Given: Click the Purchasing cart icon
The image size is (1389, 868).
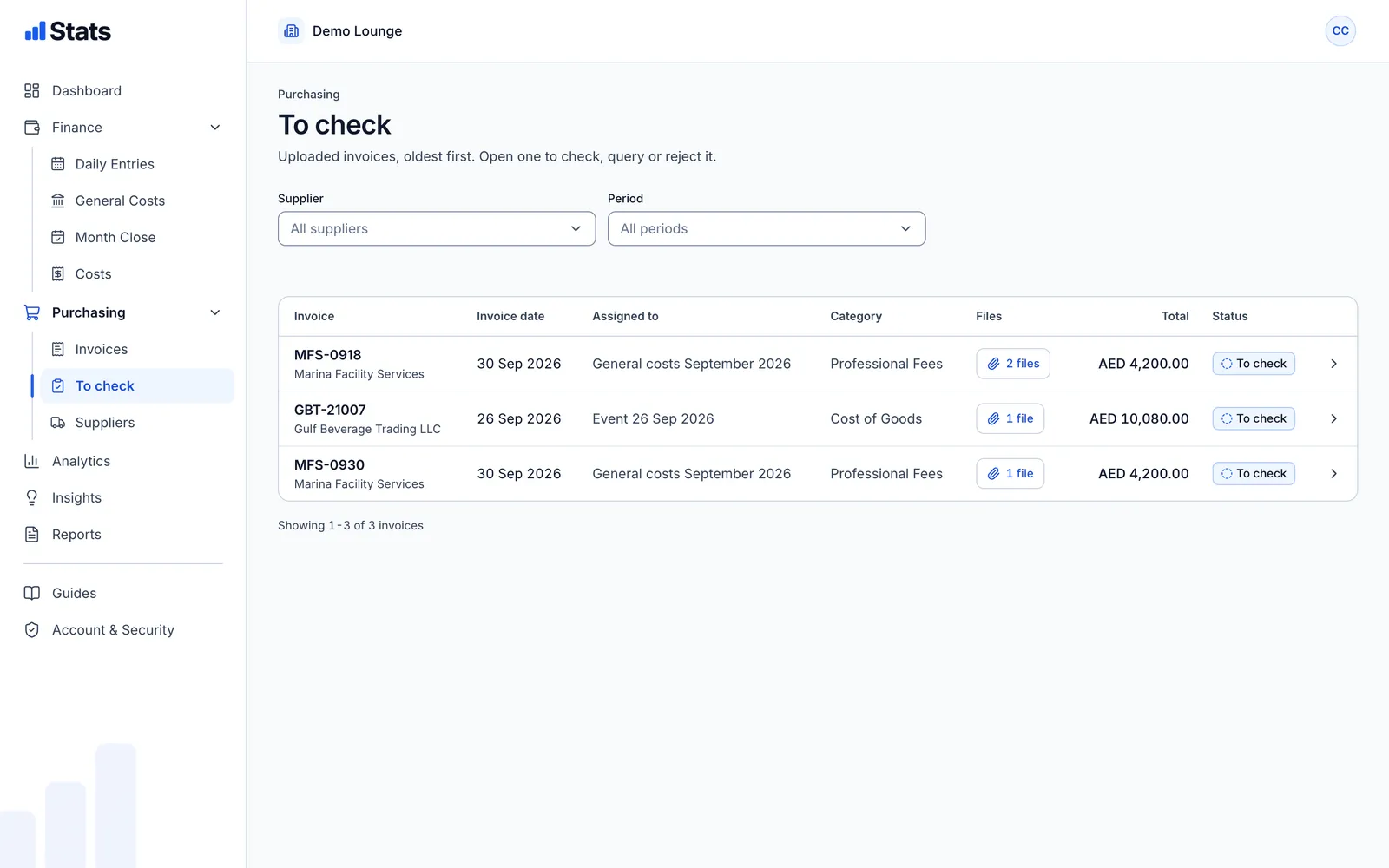Looking at the screenshot, I should [32, 312].
